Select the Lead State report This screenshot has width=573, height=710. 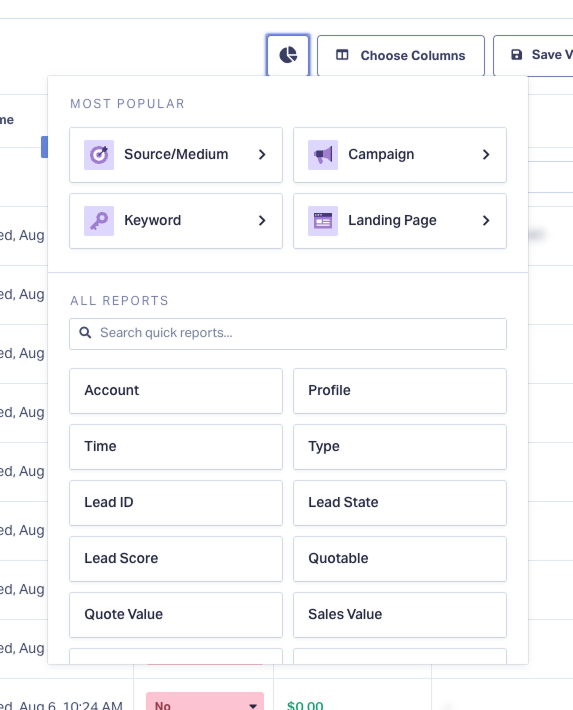(x=400, y=503)
